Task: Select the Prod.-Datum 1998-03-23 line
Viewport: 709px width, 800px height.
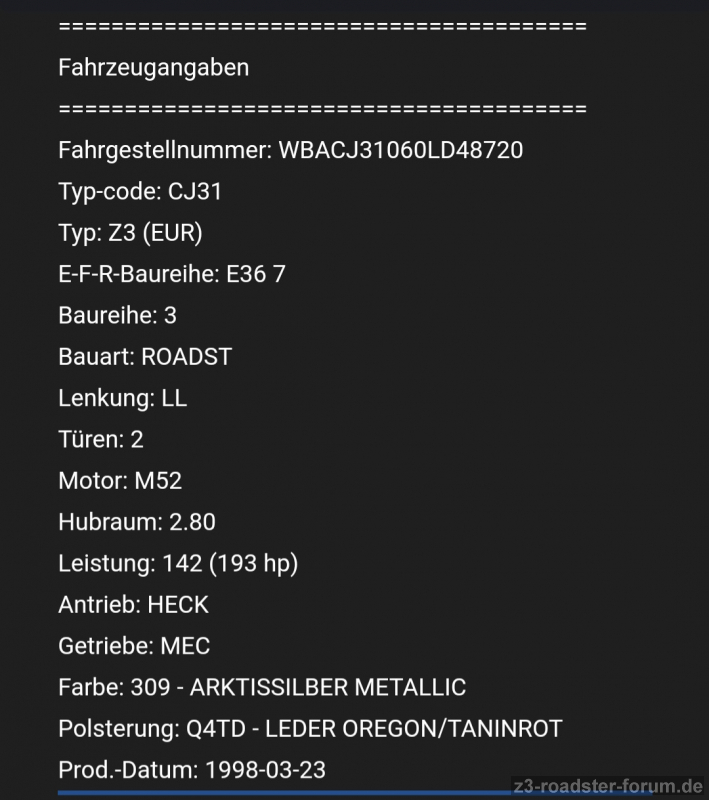Action: click(x=192, y=770)
